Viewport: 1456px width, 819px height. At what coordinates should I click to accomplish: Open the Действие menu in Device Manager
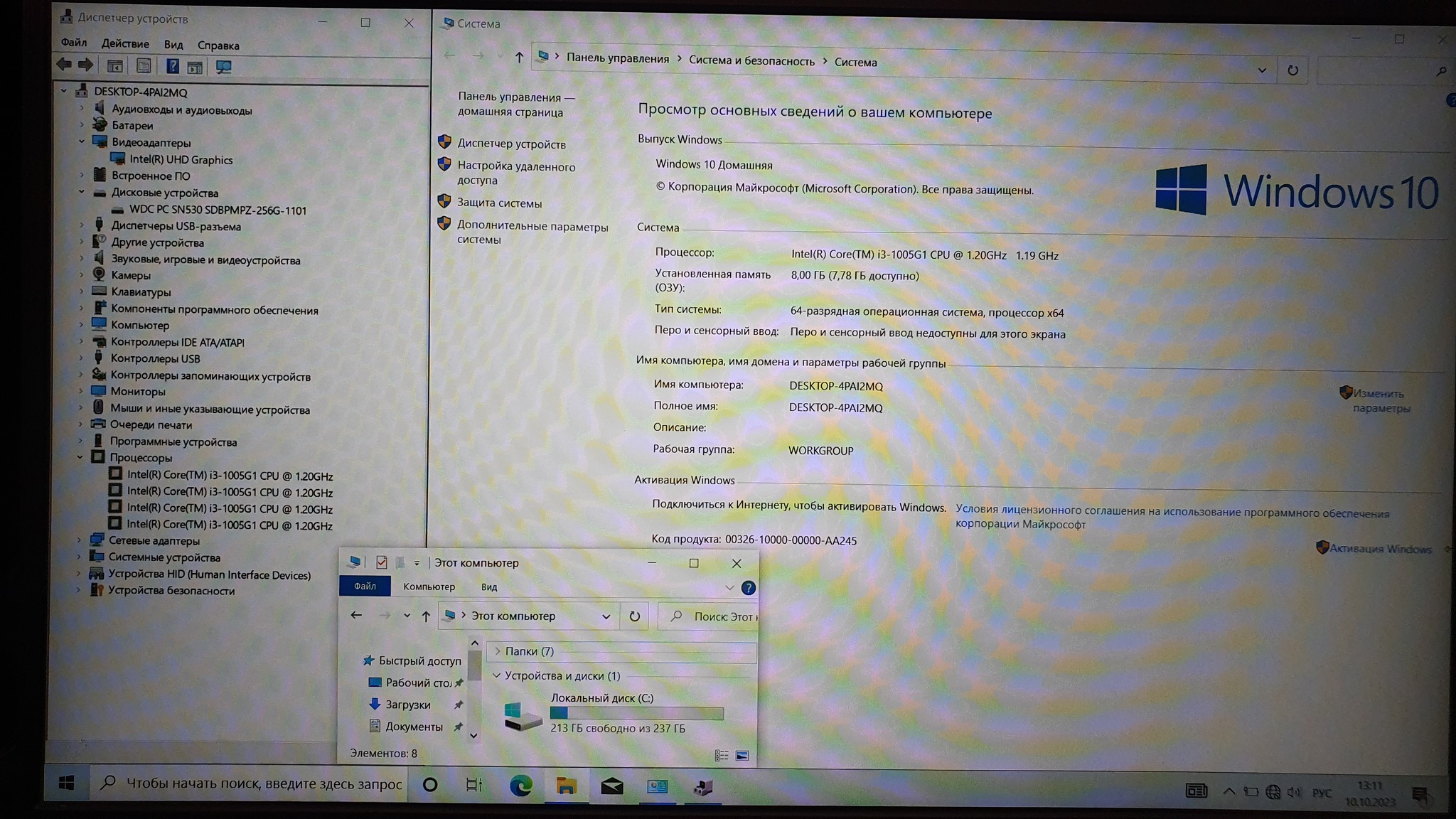pyautogui.click(x=125, y=44)
